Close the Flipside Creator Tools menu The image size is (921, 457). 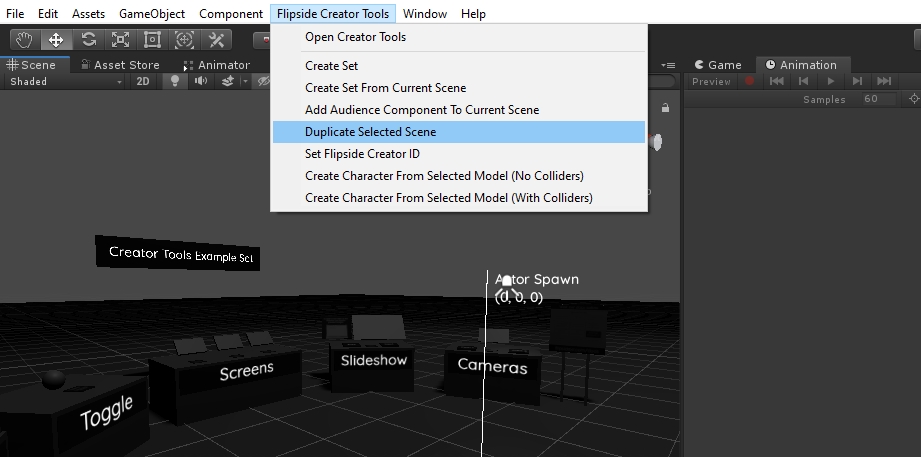point(333,14)
